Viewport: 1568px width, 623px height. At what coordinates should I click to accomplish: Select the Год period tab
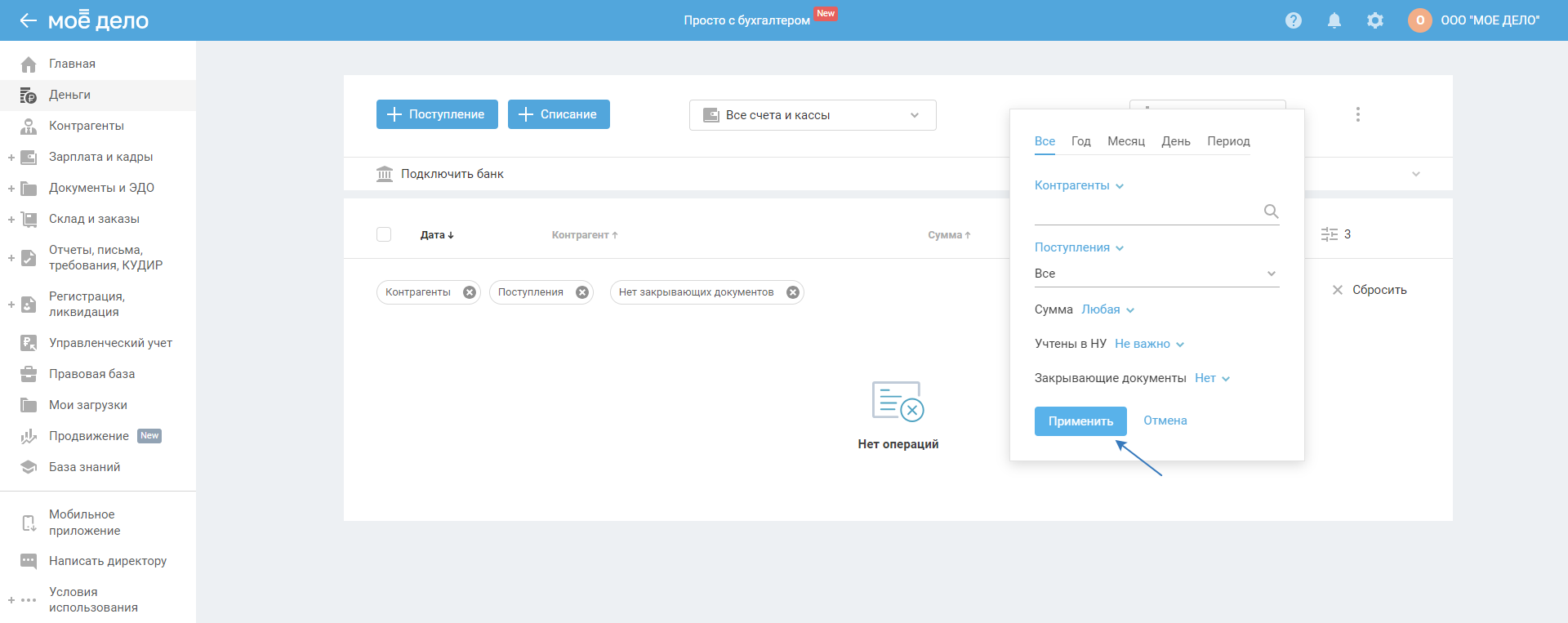[1081, 141]
